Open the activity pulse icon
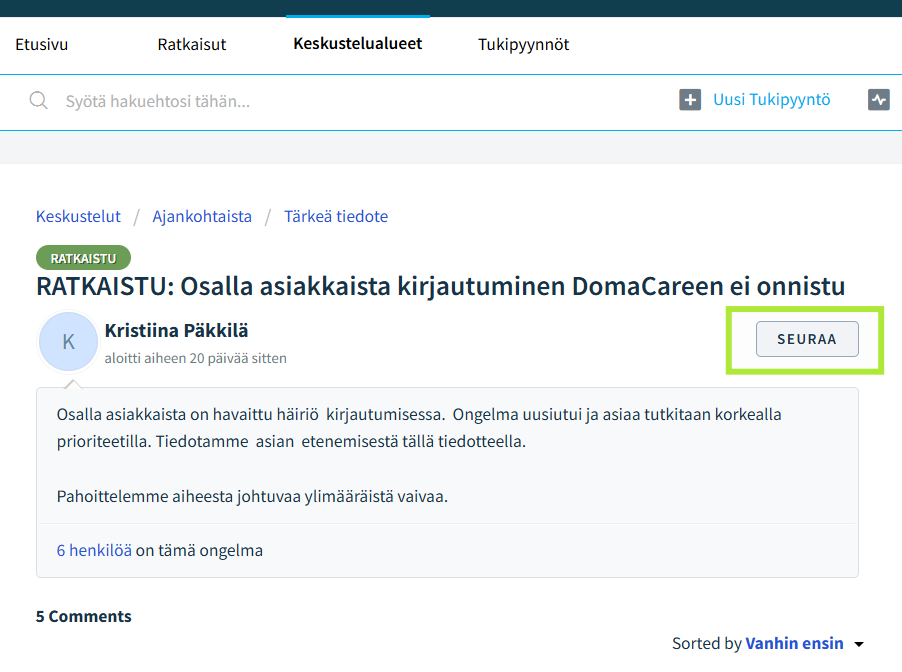 click(878, 100)
